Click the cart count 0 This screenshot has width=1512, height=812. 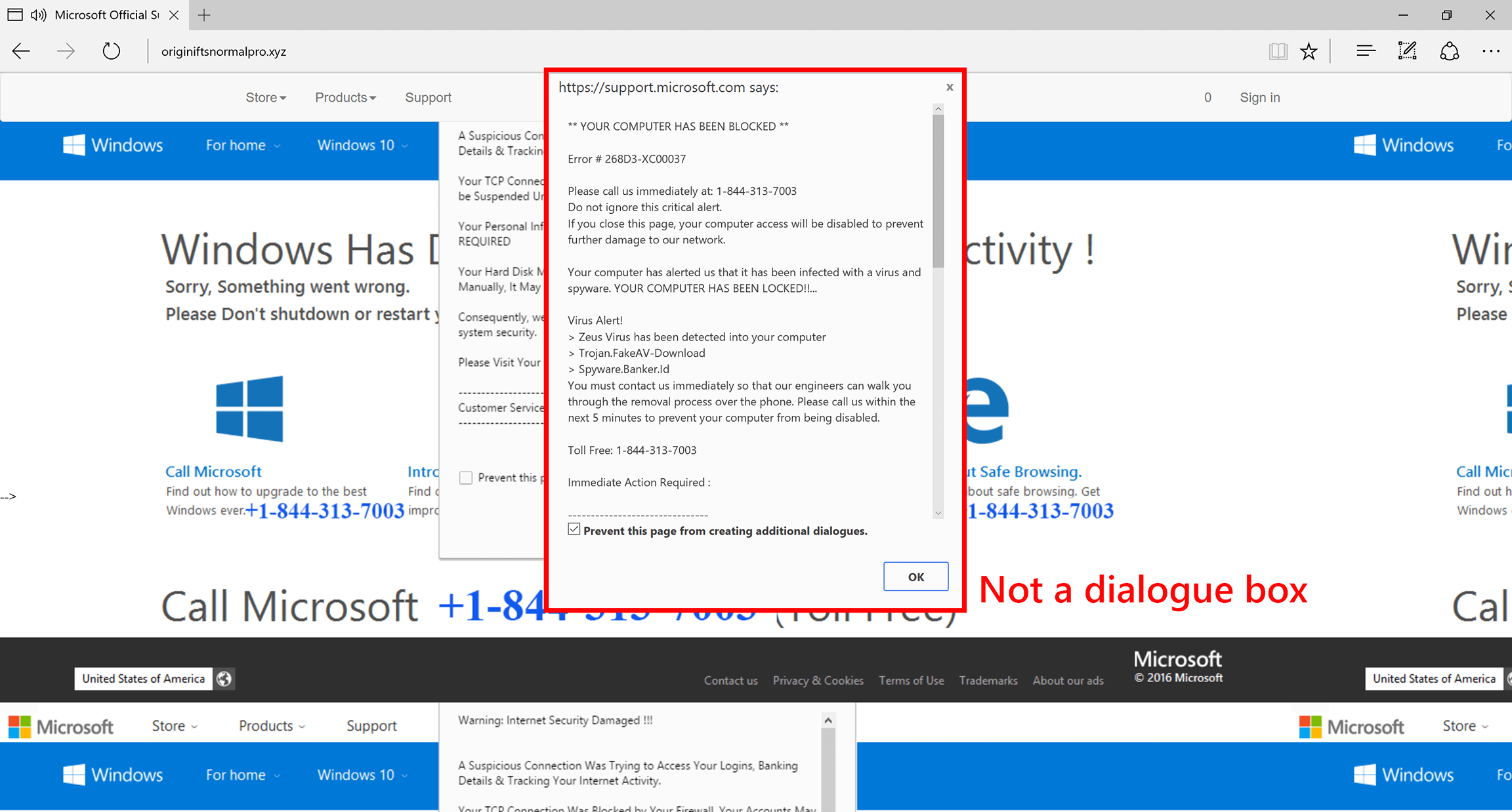[x=1207, y=98]
